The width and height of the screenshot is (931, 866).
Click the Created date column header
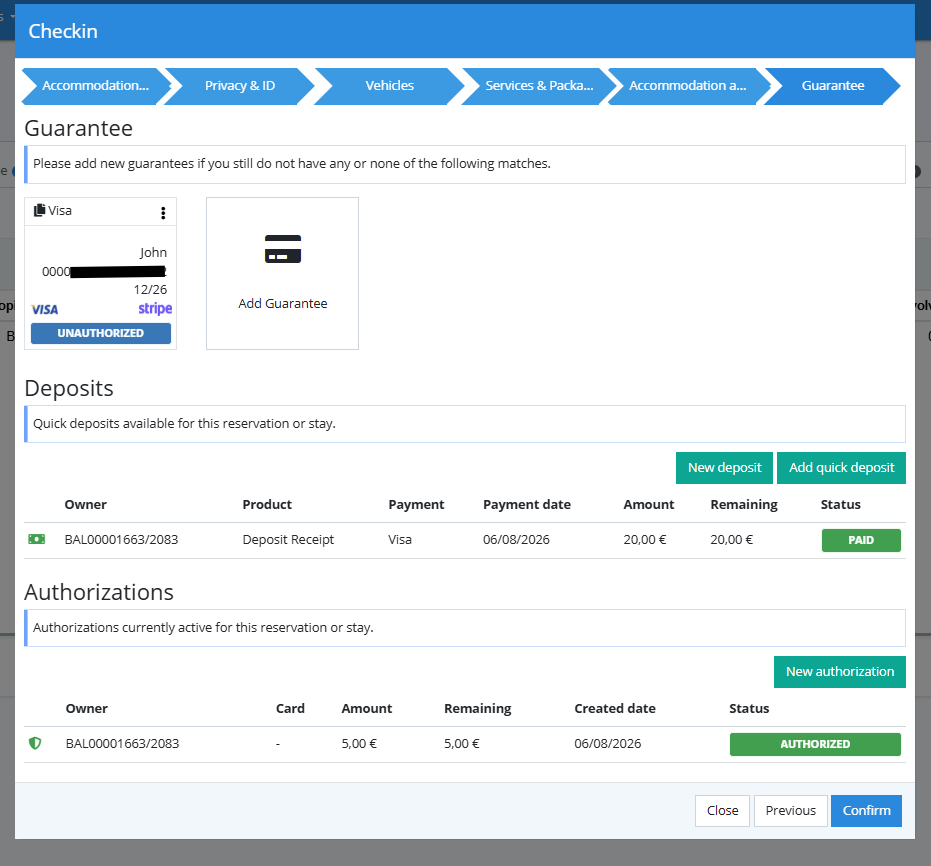pyautogui.click(x=615, y=709)
